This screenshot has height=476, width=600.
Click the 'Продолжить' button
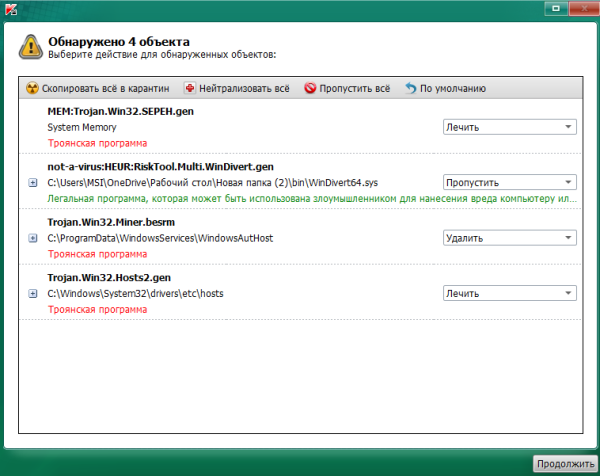(x=565, y=464)
